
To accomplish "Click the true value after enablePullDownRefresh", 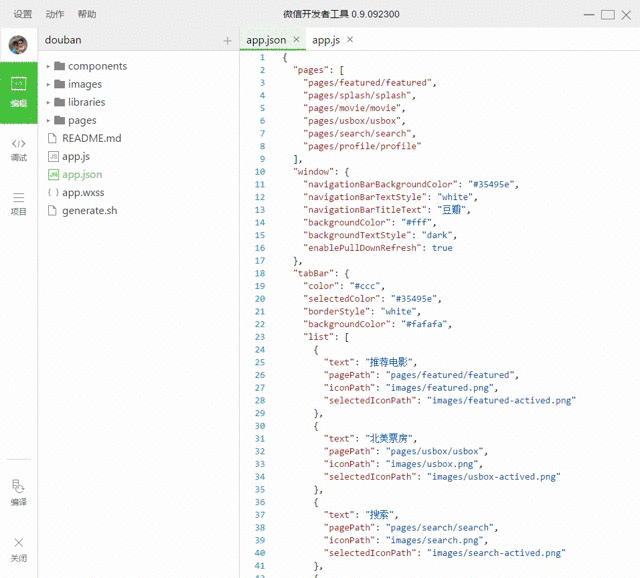I will 442,248.
